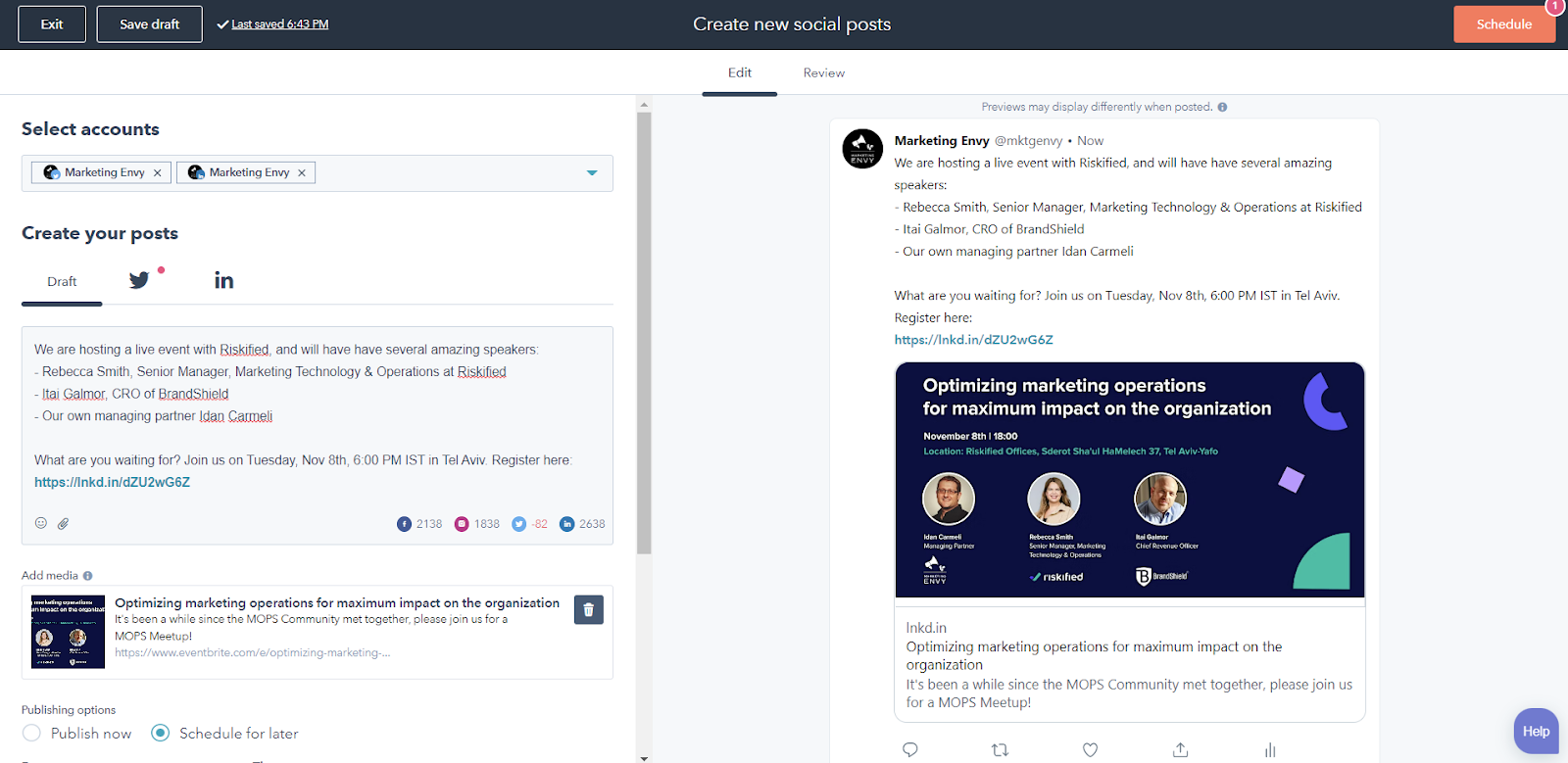The width and height of the screenshot is (1568, 763).
Task: Remove first Marketing Envy account chip
Action: (157, 172)
